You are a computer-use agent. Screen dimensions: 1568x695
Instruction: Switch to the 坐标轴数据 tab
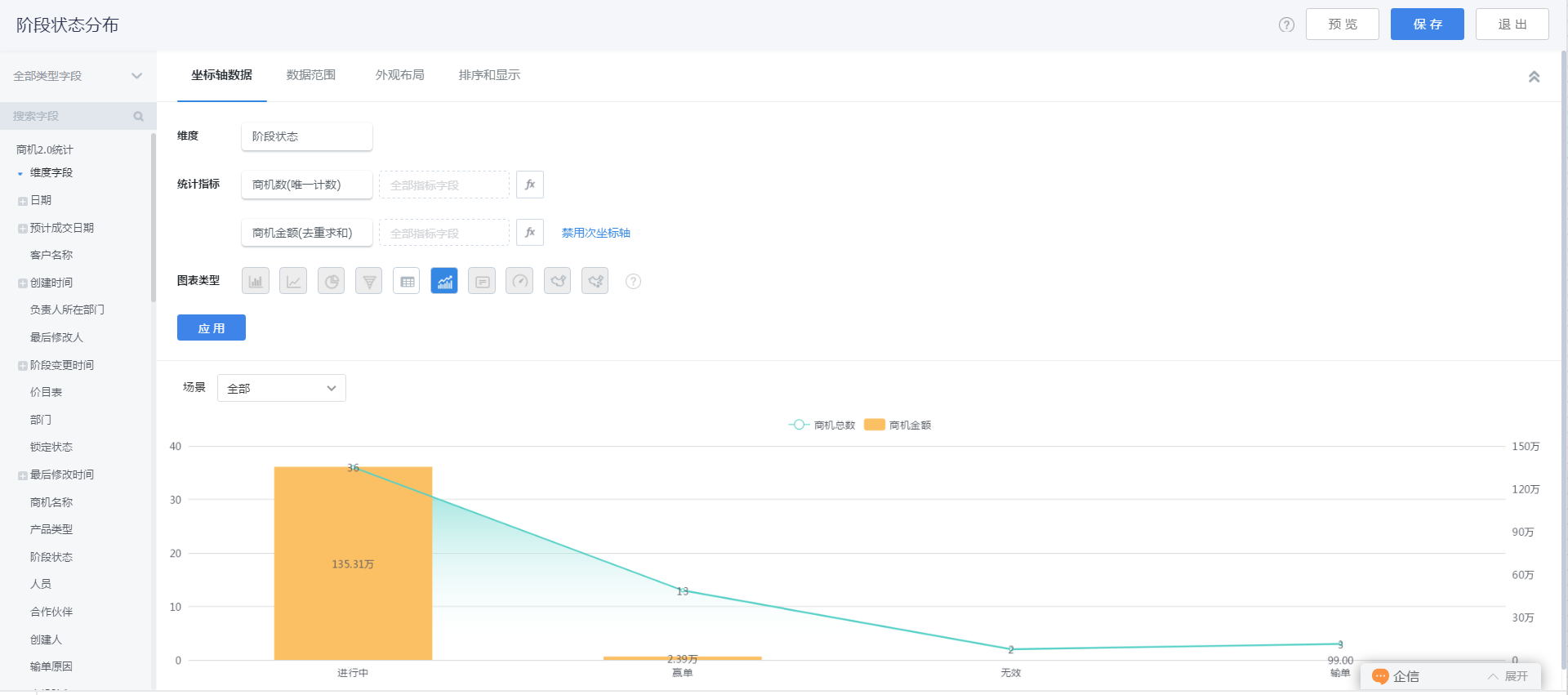(222, 75)
